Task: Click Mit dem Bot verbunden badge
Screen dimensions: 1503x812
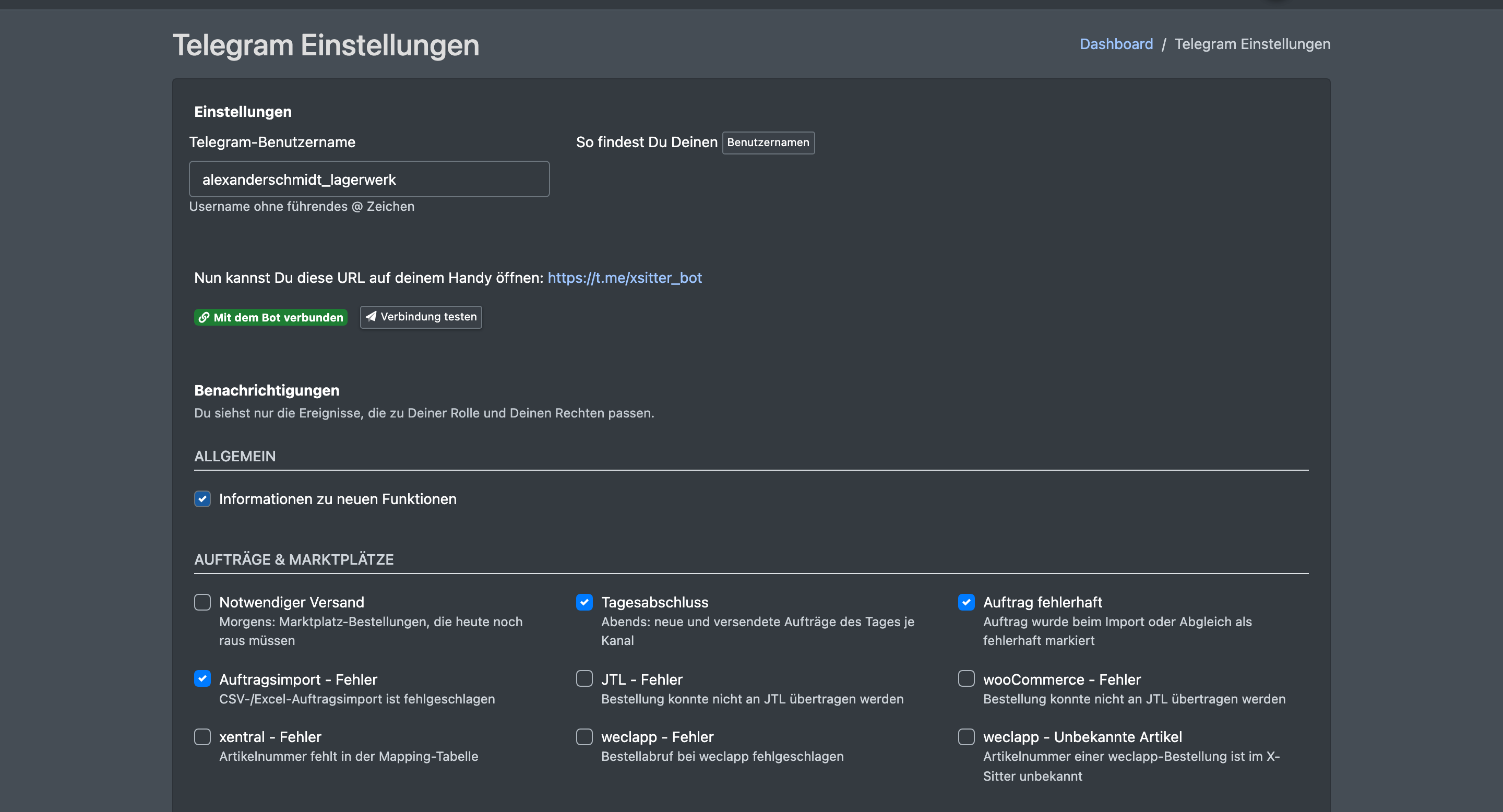Action: point(271,317)
